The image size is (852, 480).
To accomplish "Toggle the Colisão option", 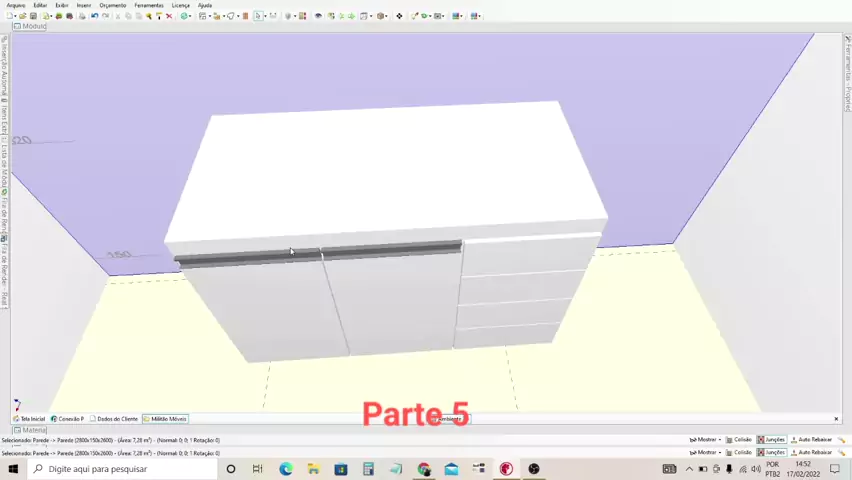I will click(x=738, y=439).
